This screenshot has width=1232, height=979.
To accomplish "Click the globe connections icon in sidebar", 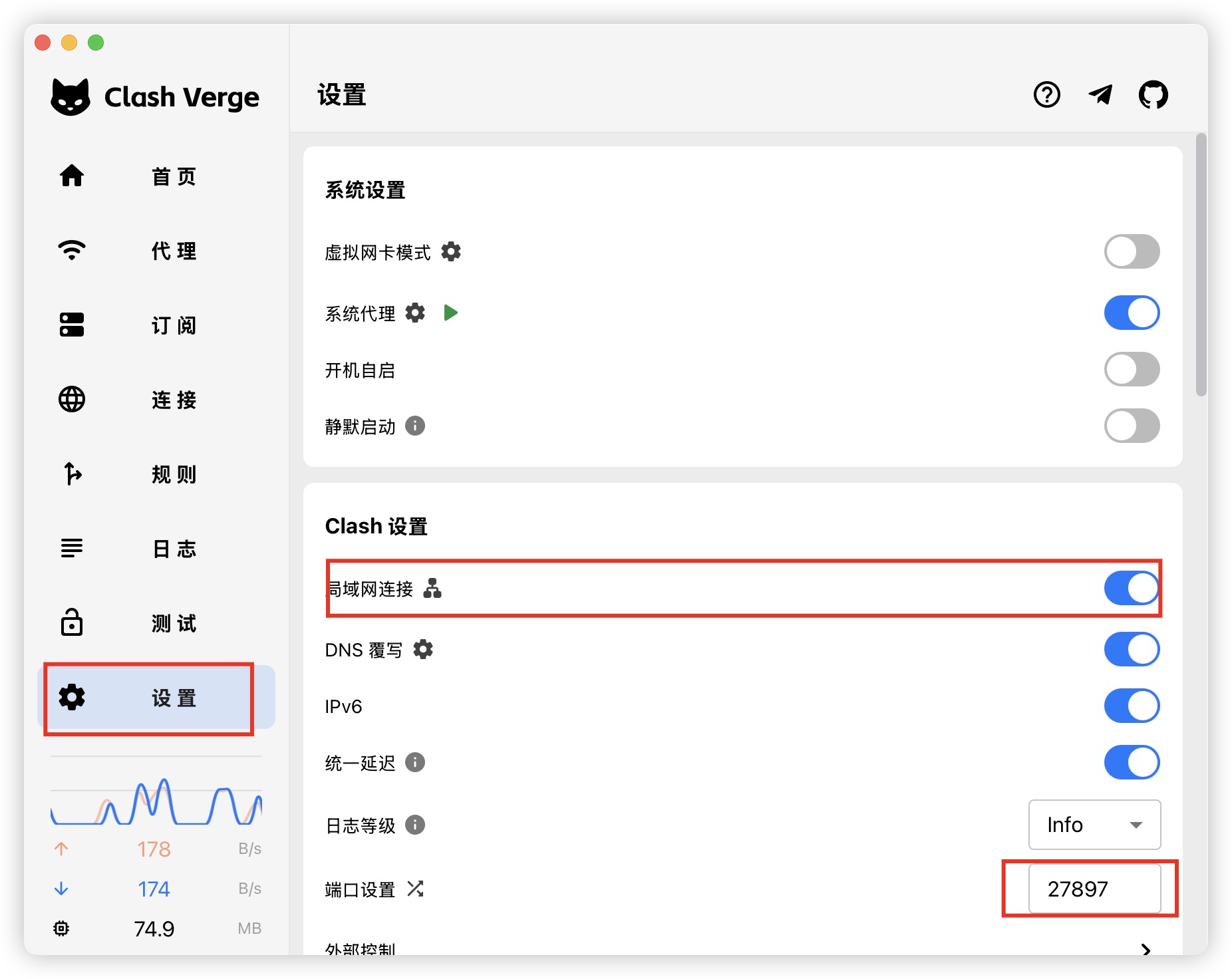I will tap(72, 400).
